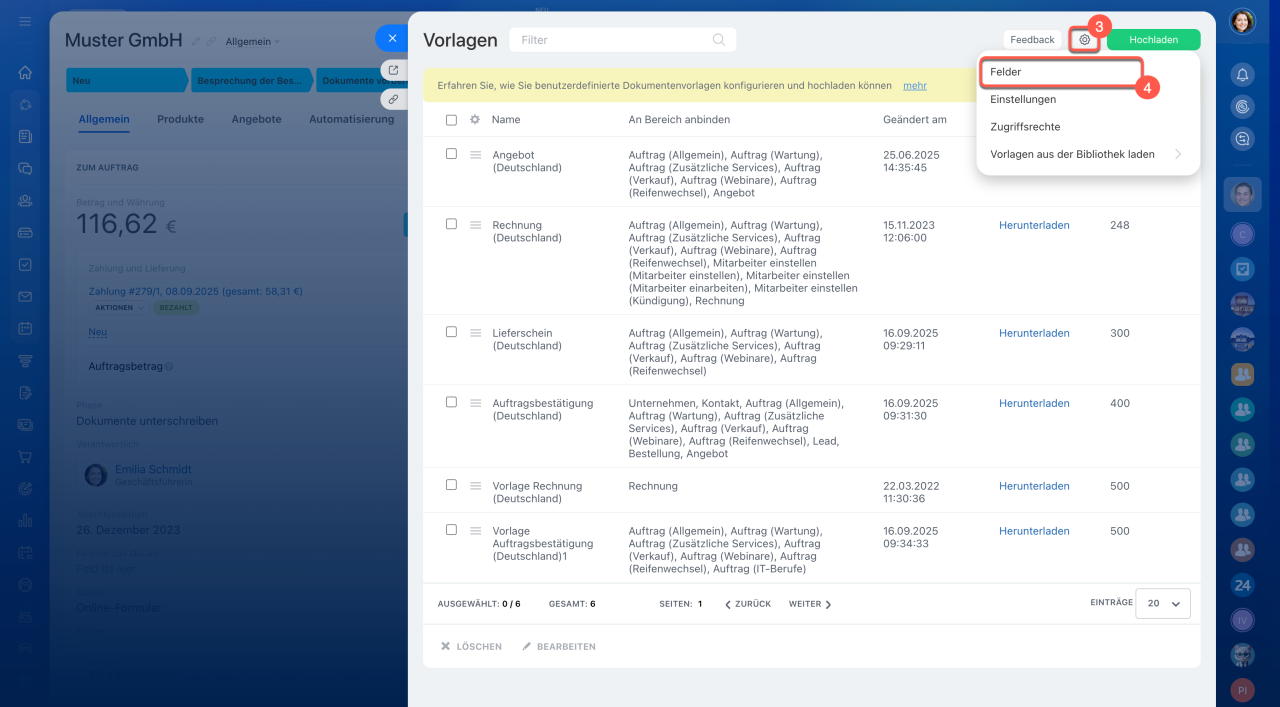The width and height of the screenshot is (1280, 707).
Task: Copy the page link via the chain icon
Action: [394, 99]
